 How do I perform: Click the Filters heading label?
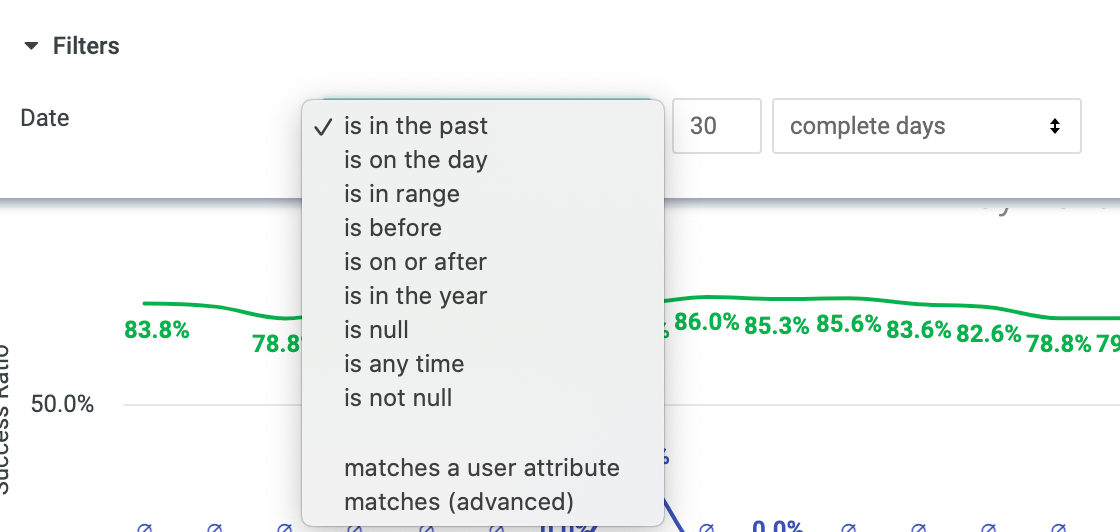tap(86, 46)
